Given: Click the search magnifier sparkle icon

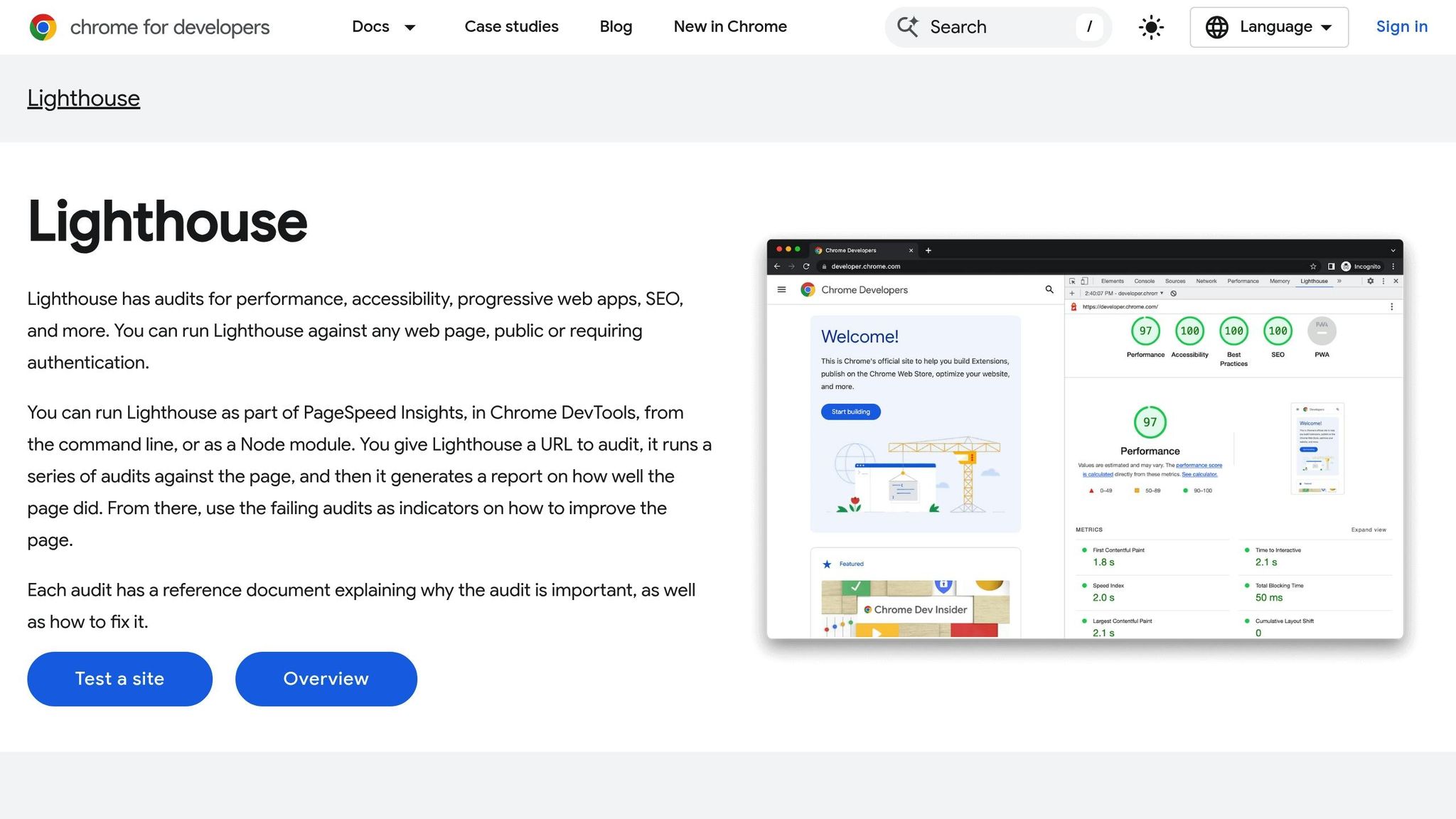Looking at the screenshot, I should (907, 27).
